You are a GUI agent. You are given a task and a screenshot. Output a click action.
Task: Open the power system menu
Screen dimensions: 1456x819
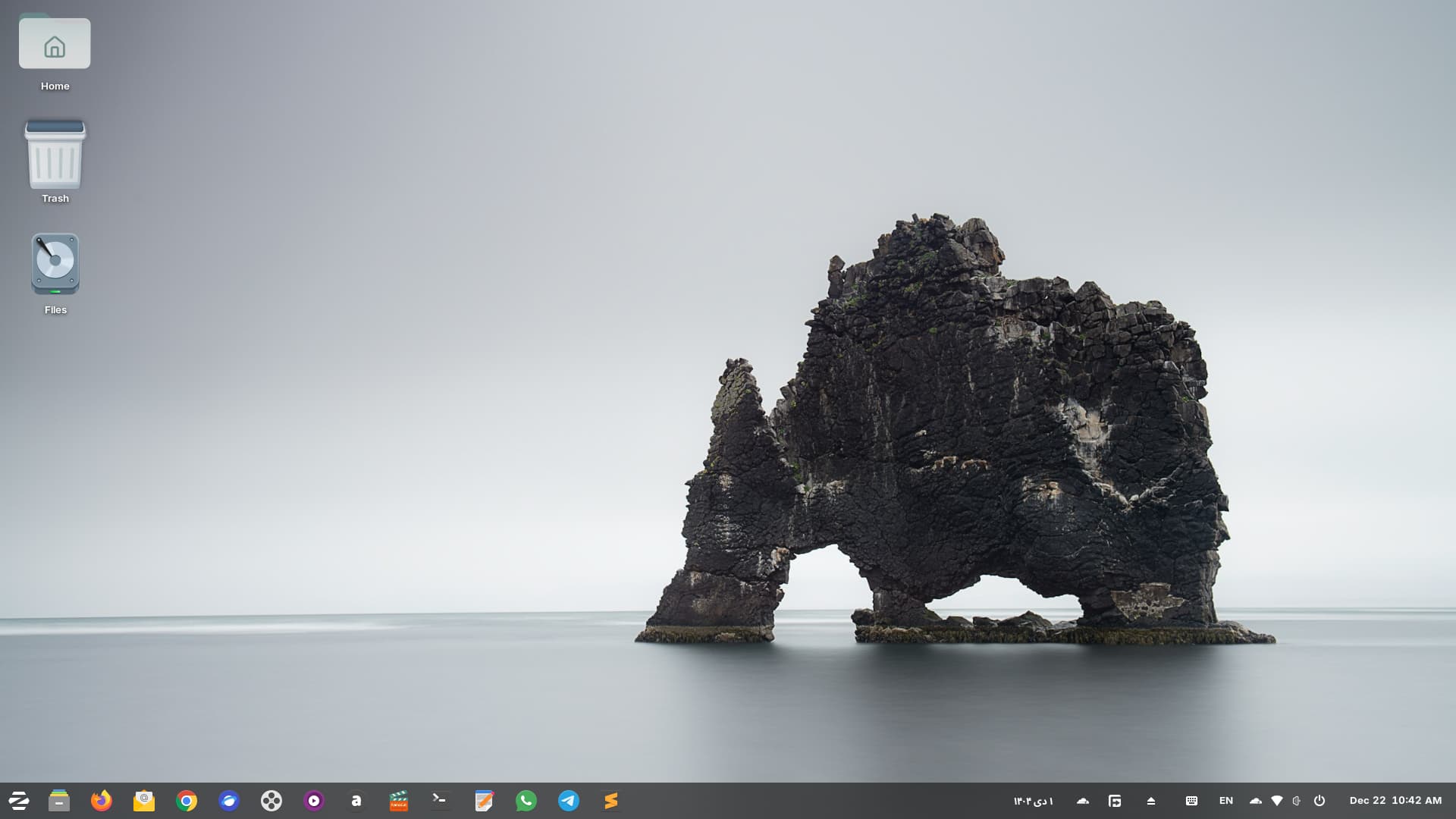pyautogui.click(x=1319, y=801)
